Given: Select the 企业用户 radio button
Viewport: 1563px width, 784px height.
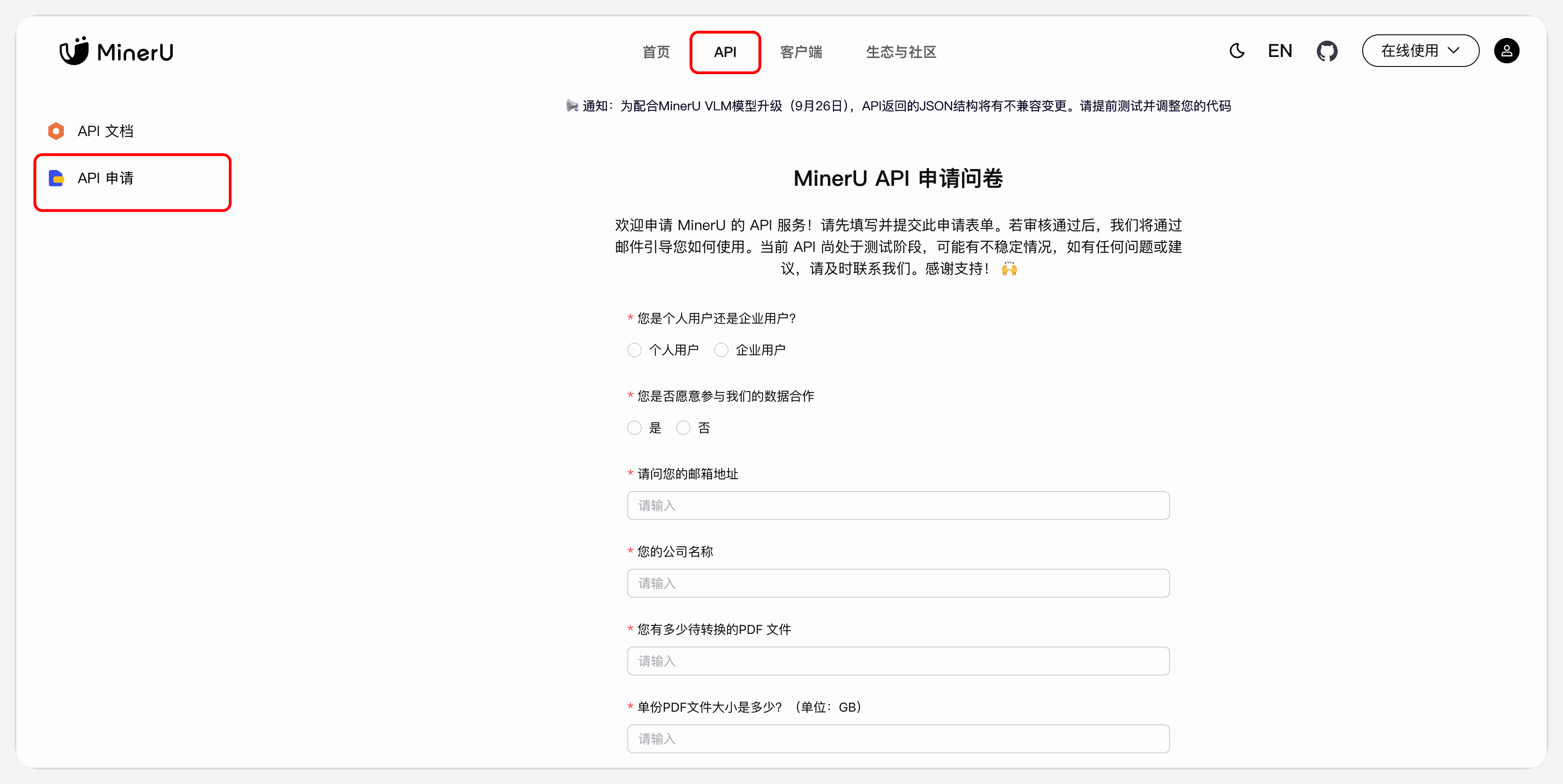Looking at the screenshot, I should (721, 350).
